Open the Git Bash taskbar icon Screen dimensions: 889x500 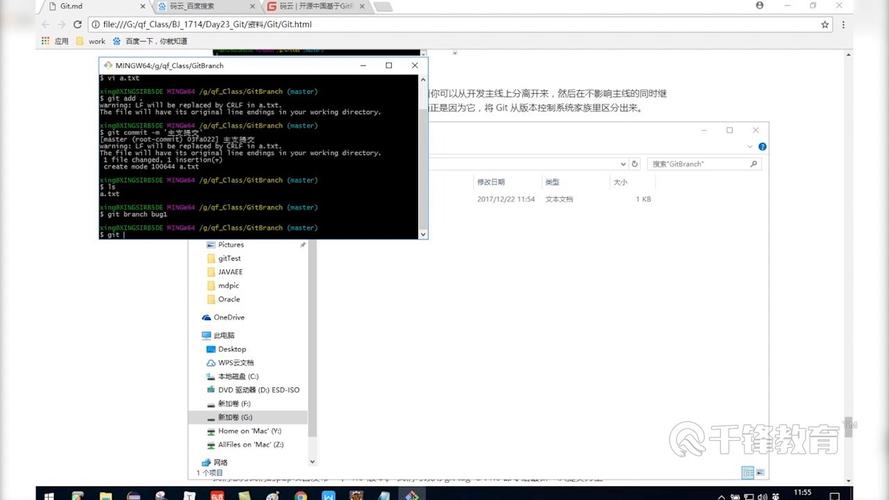(x=412, y=495)
